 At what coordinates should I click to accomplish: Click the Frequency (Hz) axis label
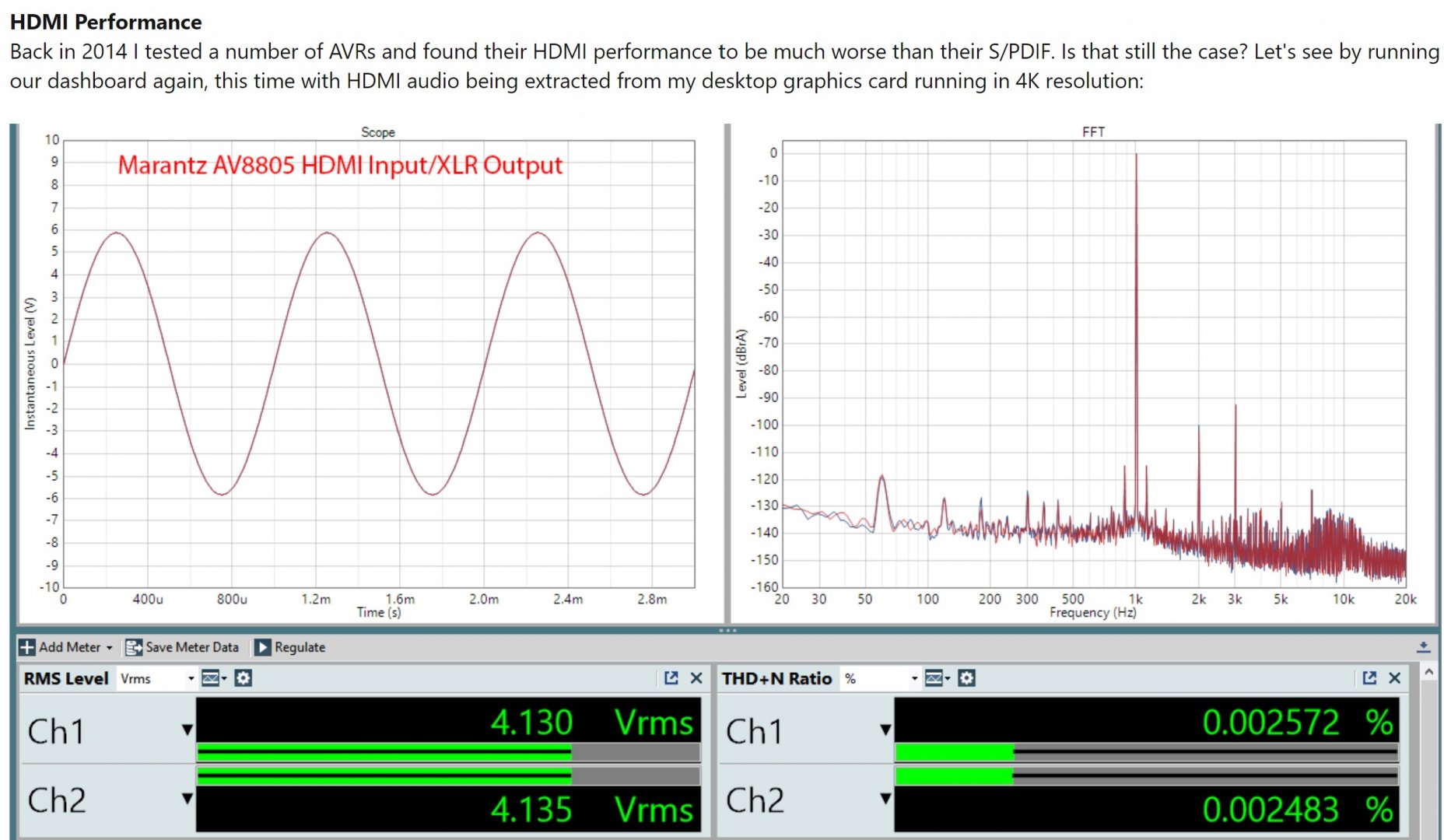[1092, 612]
